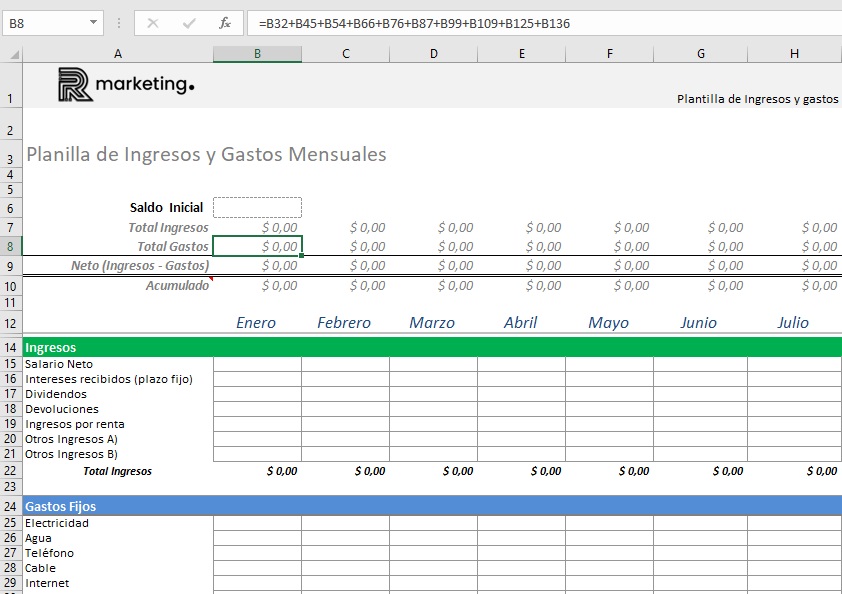842x594 pixels.
Task: Click the 'Internet' row label
Action: coord(47,583)
